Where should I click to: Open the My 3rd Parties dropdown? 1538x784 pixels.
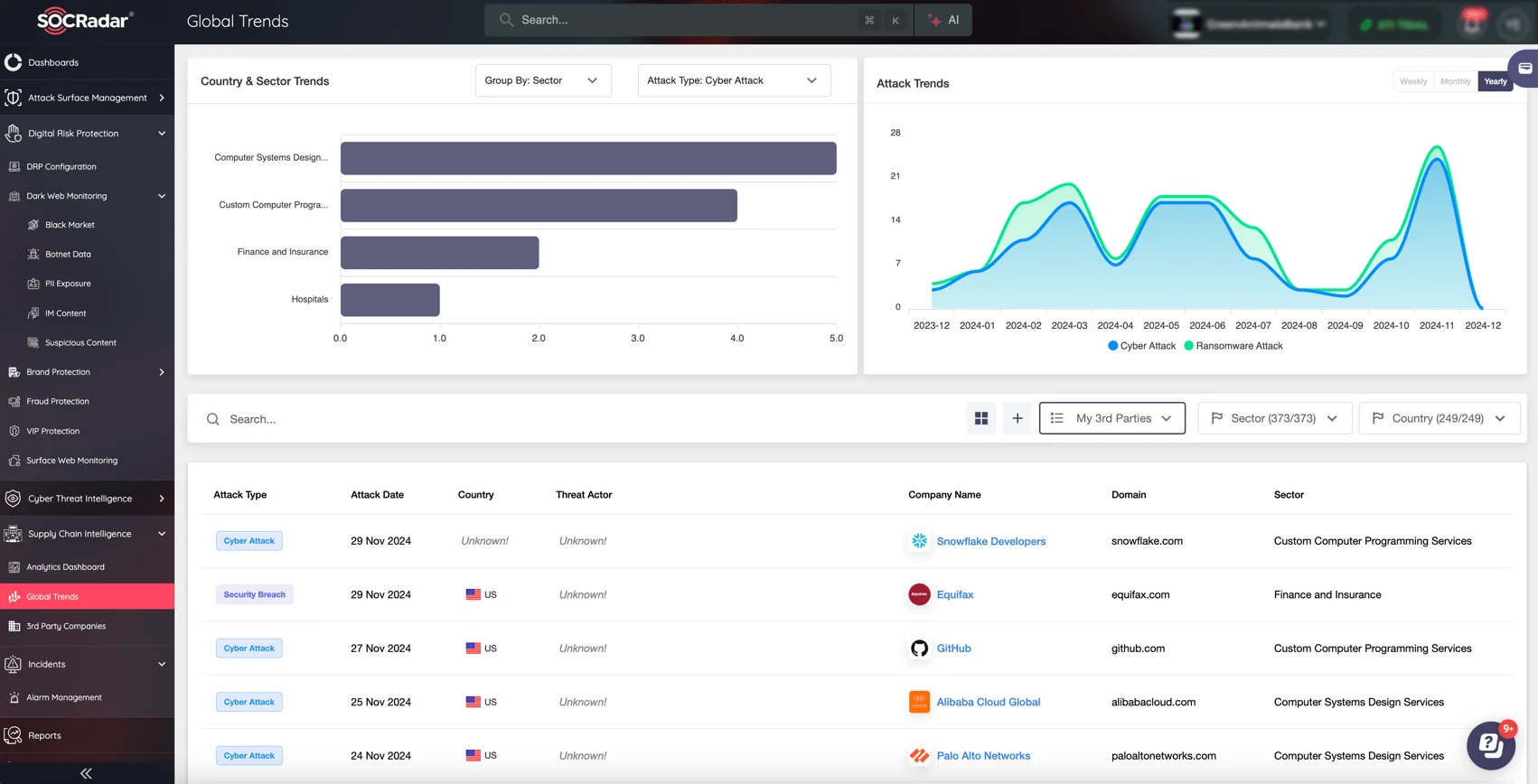point(1112,418)
